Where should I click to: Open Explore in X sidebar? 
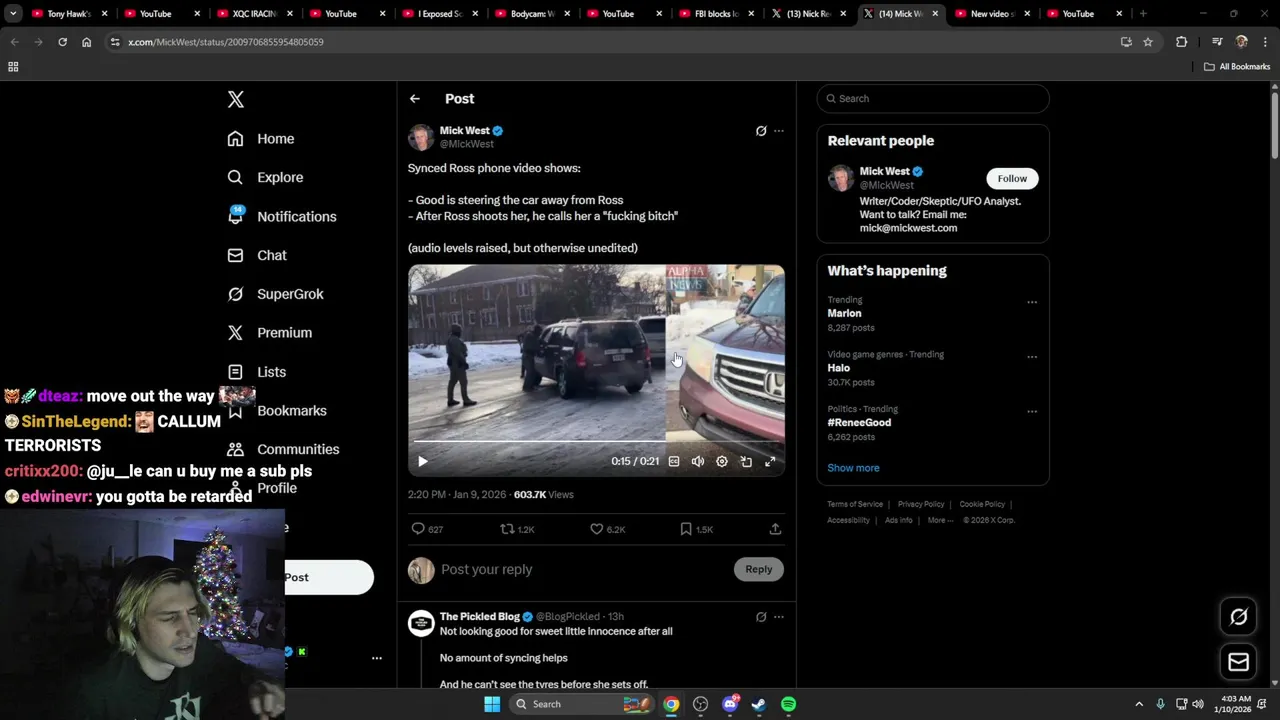(265, 177)
